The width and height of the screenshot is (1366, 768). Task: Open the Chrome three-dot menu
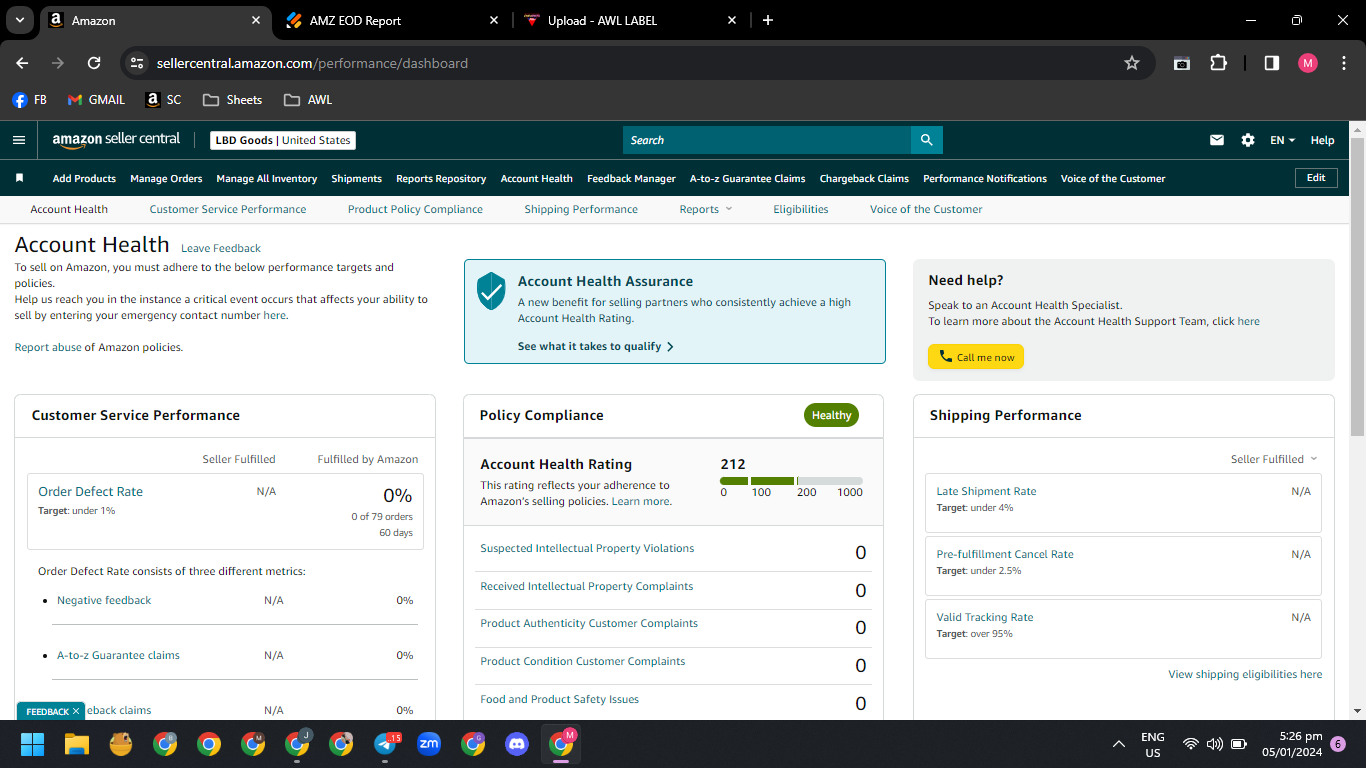[1343, 63]
